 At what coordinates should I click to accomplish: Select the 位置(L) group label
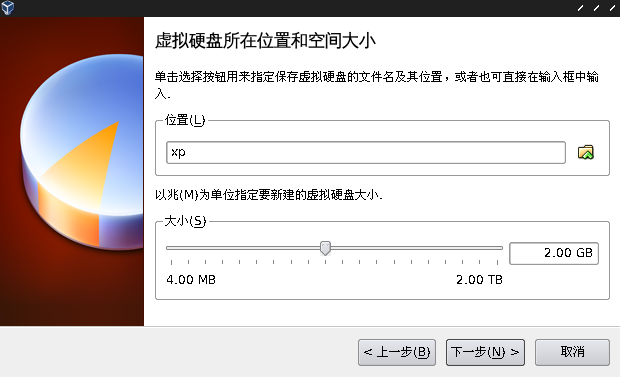pyautogui.click(x=185, y=120)
